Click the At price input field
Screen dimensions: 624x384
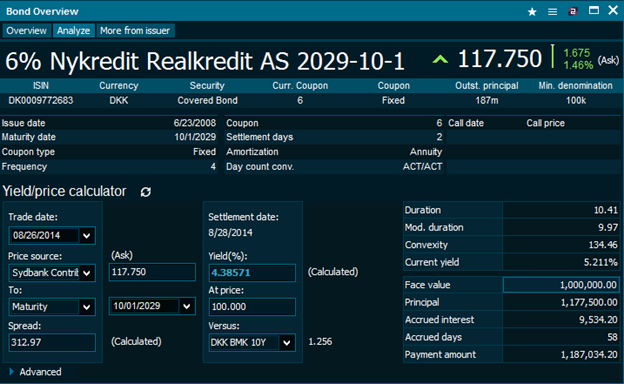coord(252,307)
